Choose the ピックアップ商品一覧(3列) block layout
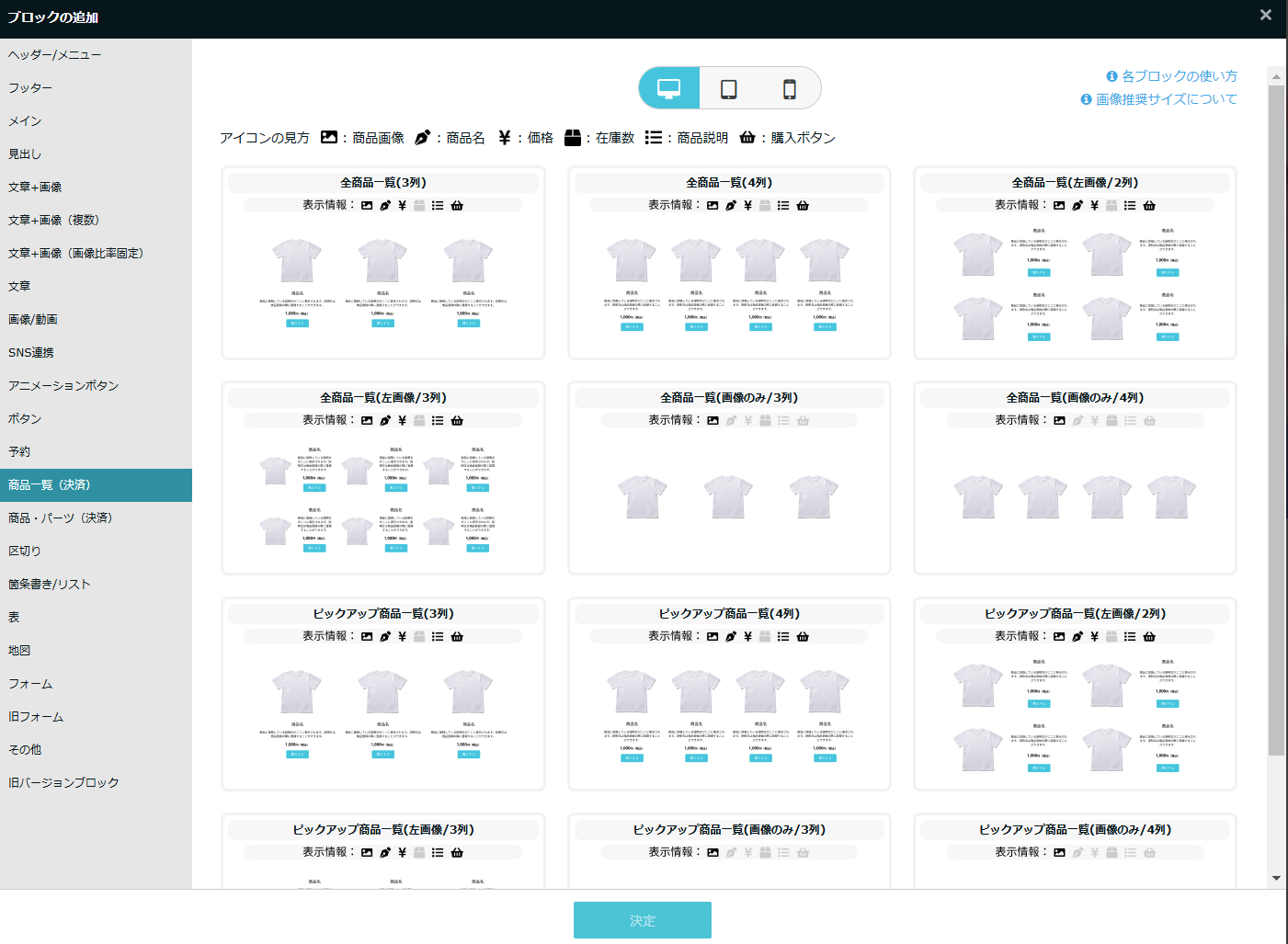Screen dimensions: 1288x944 point(383,694)
